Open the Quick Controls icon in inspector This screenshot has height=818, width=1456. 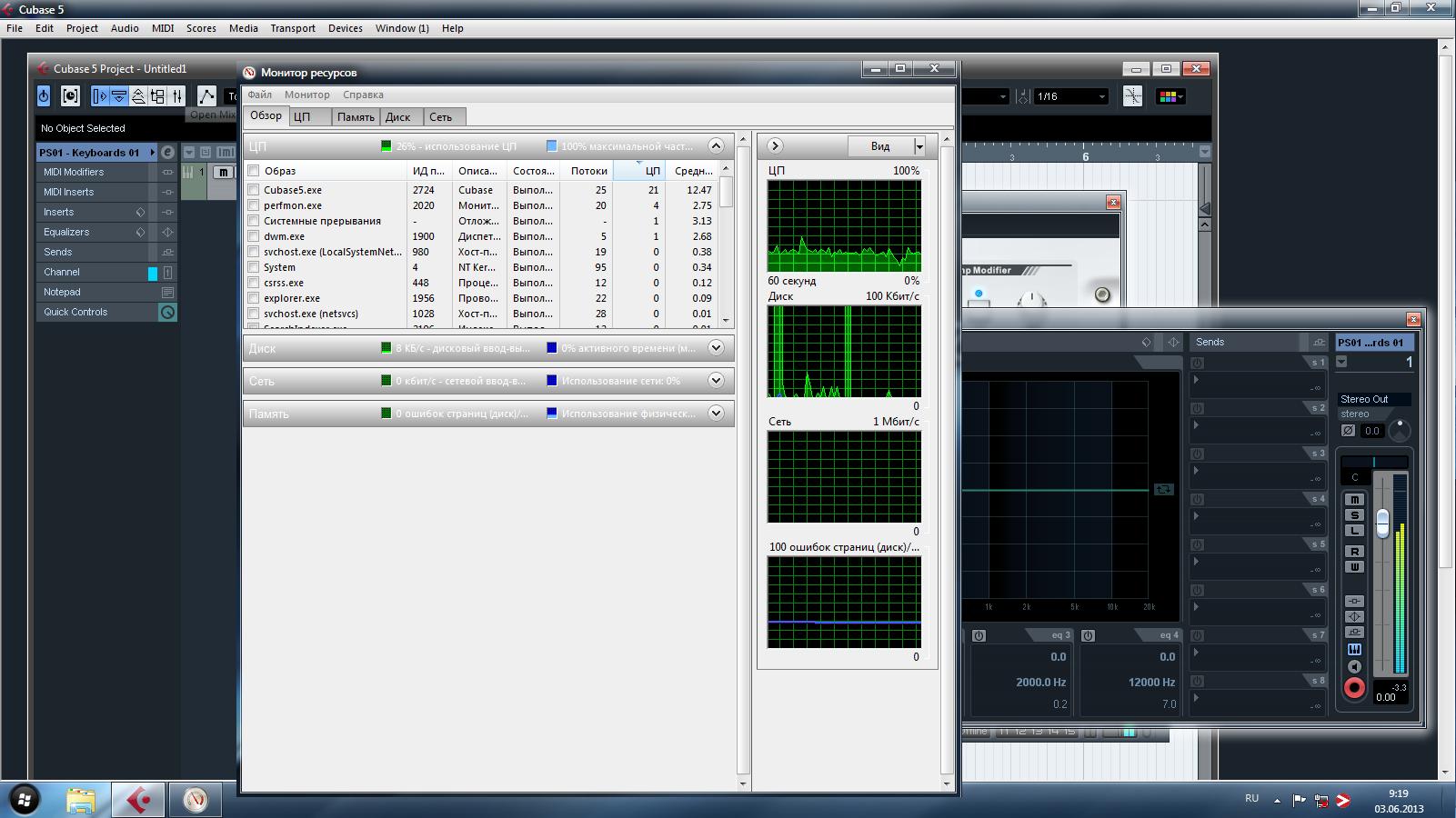[x=167, y=313]
